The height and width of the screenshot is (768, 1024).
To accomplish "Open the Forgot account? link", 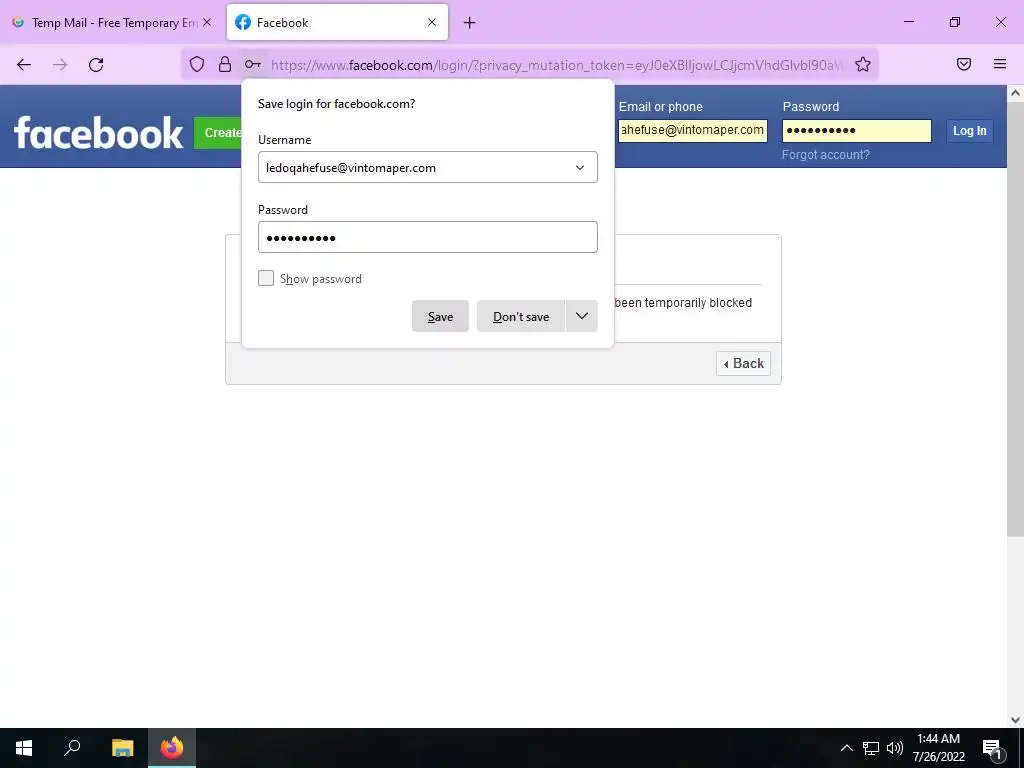I will (825, 155).
